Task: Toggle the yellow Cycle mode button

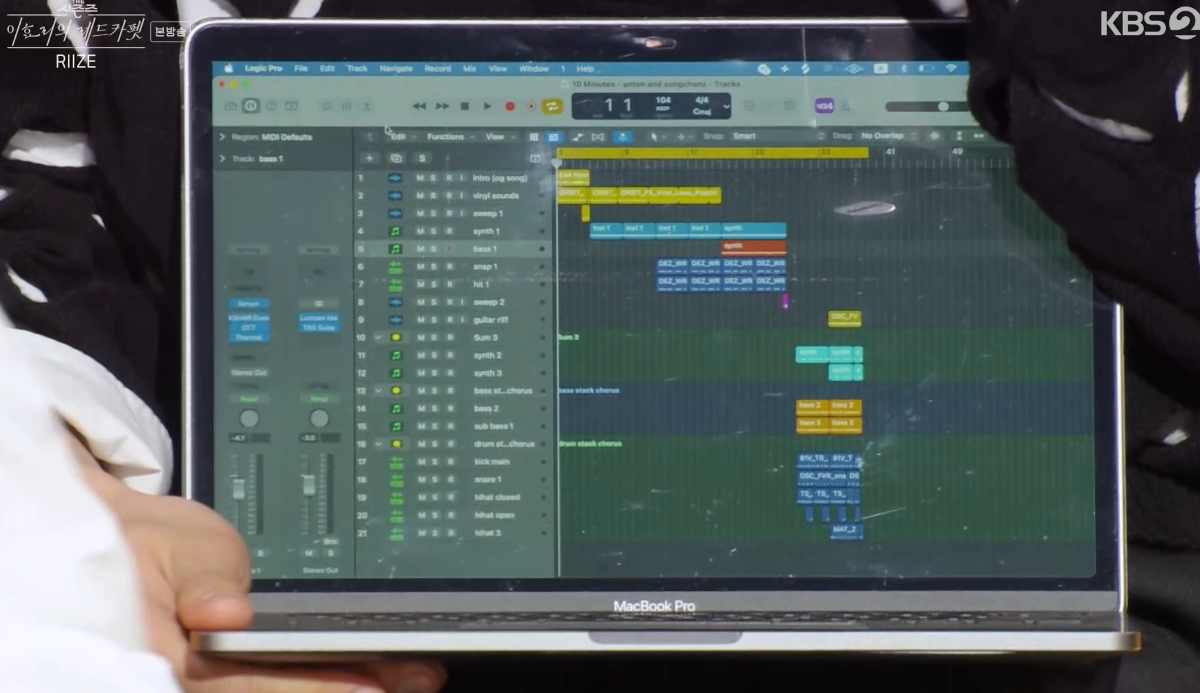Action: coord(552,106)
